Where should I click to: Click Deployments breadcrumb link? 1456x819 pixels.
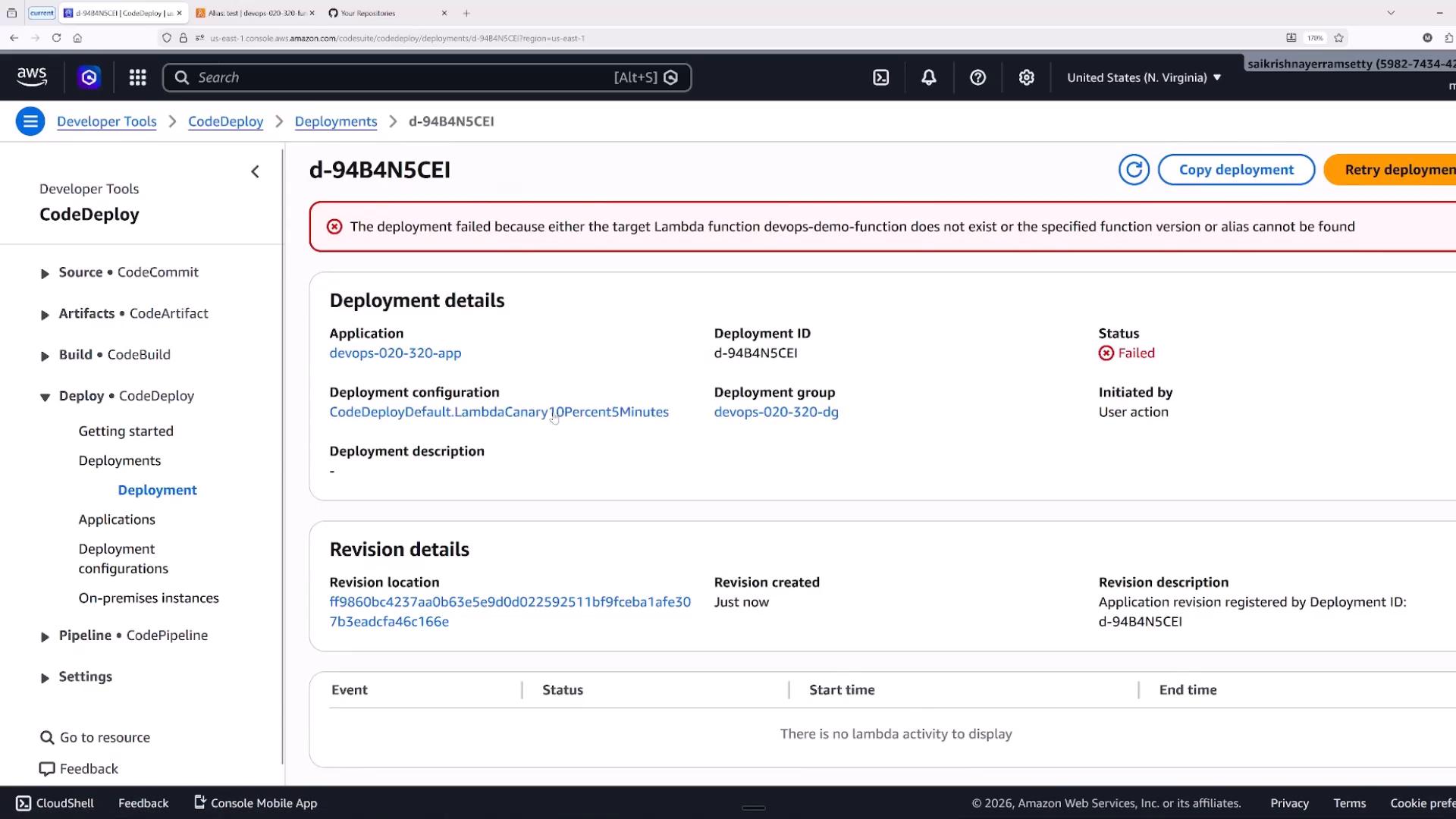point(336,121)
